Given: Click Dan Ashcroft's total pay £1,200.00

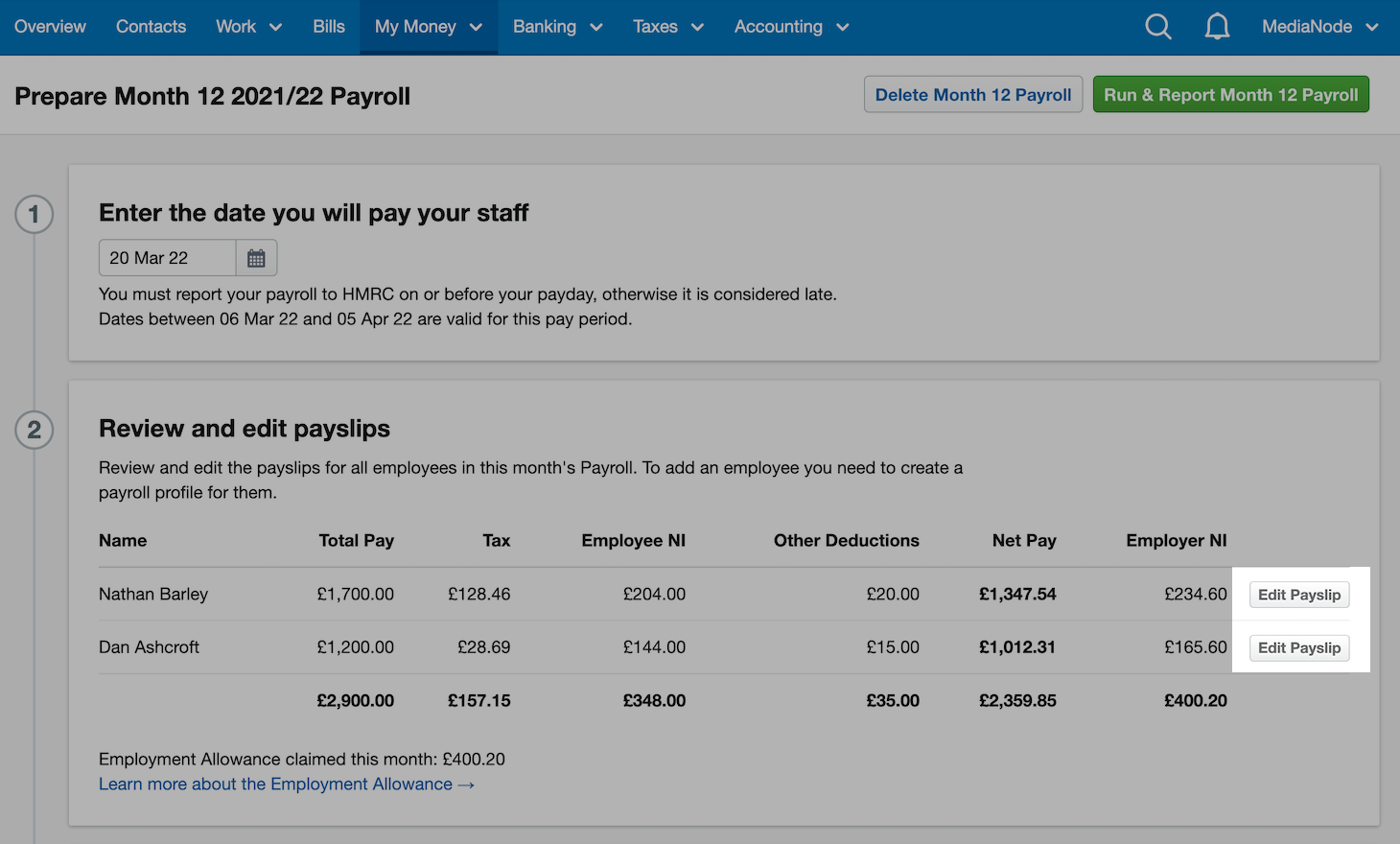Looking at the screenshot, I should (356, 647).
